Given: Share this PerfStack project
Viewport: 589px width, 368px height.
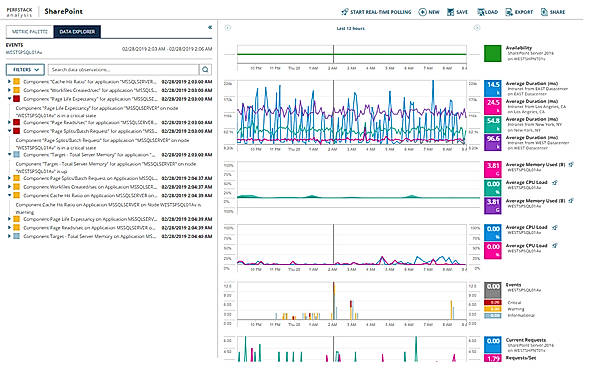Looking at the screenshot, I should [x=553, y=12].
